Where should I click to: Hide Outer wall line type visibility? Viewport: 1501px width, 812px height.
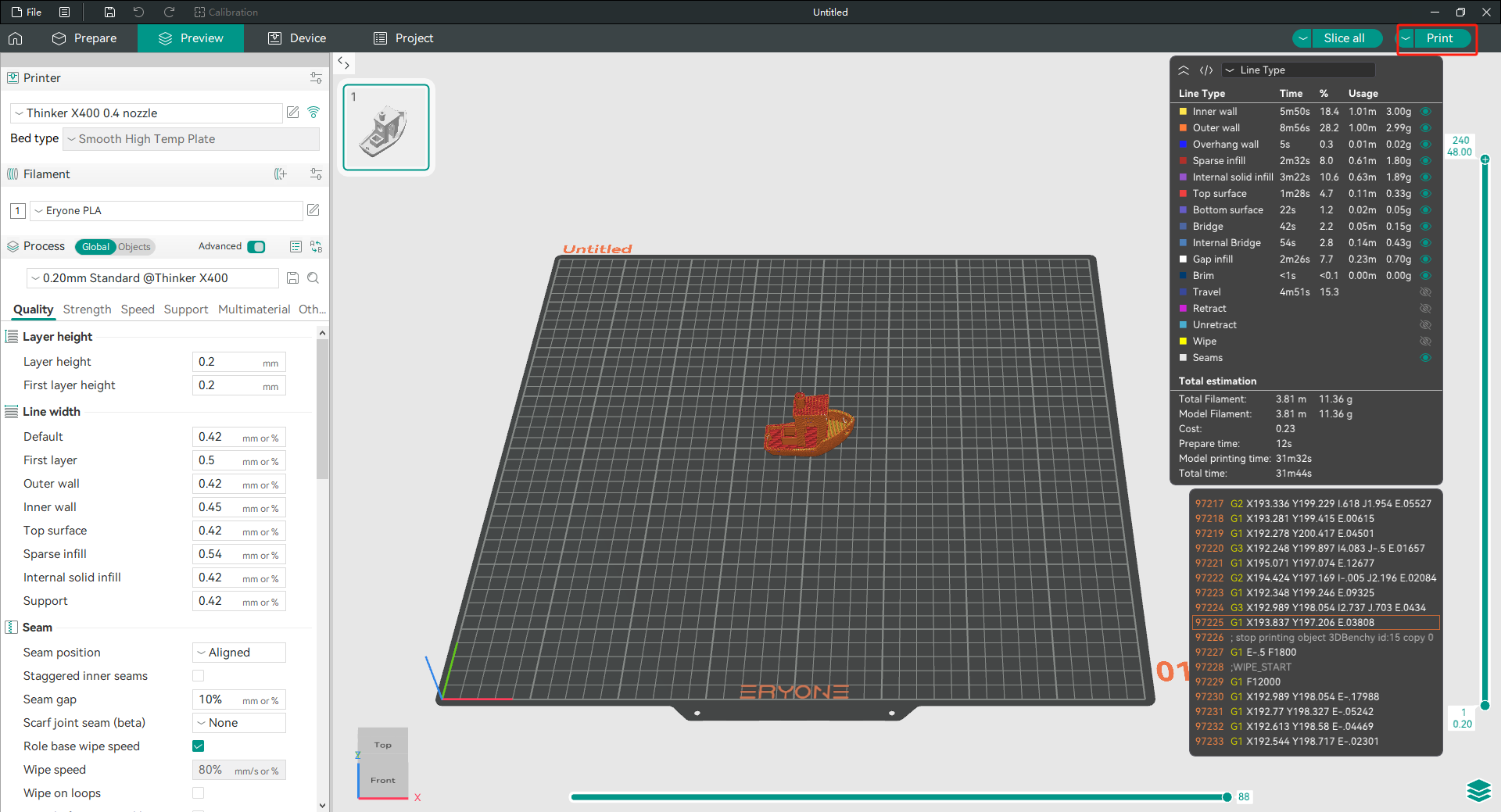(1425, 127)
